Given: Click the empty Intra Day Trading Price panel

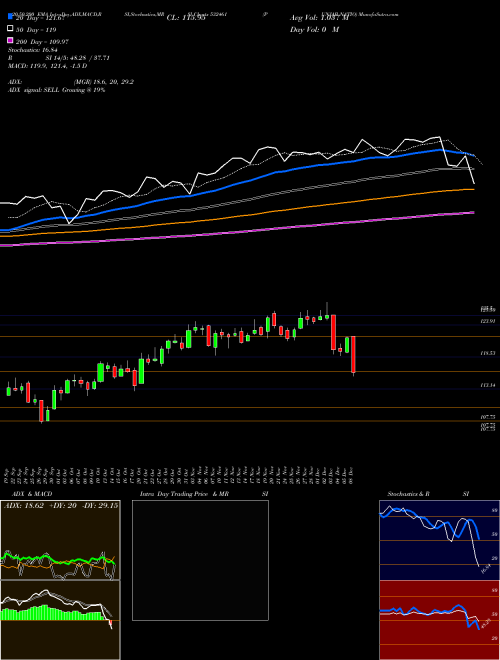Looking at the screenshot, I should pos(200,560).
